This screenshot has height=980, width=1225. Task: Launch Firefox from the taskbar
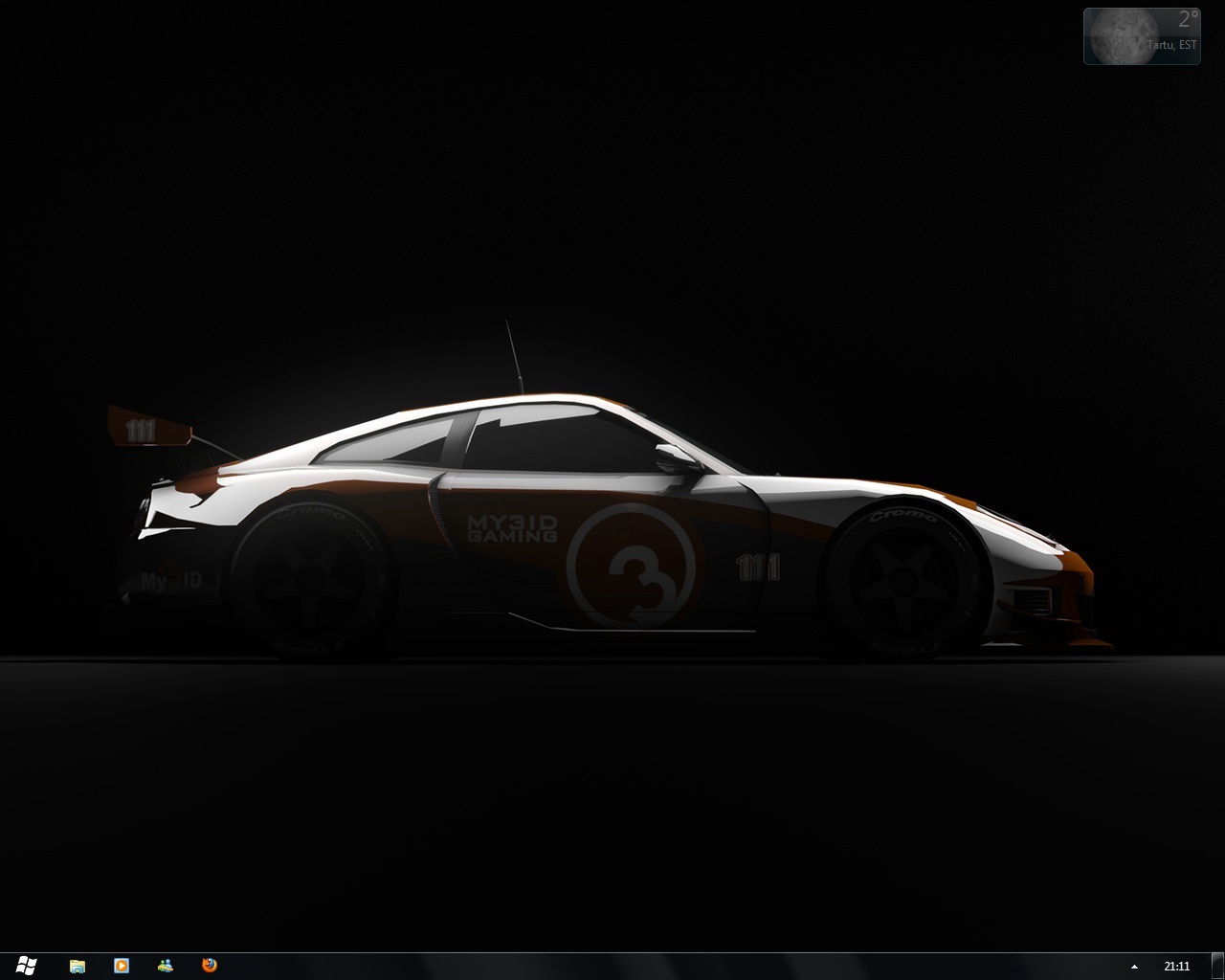tap(210, 966)
